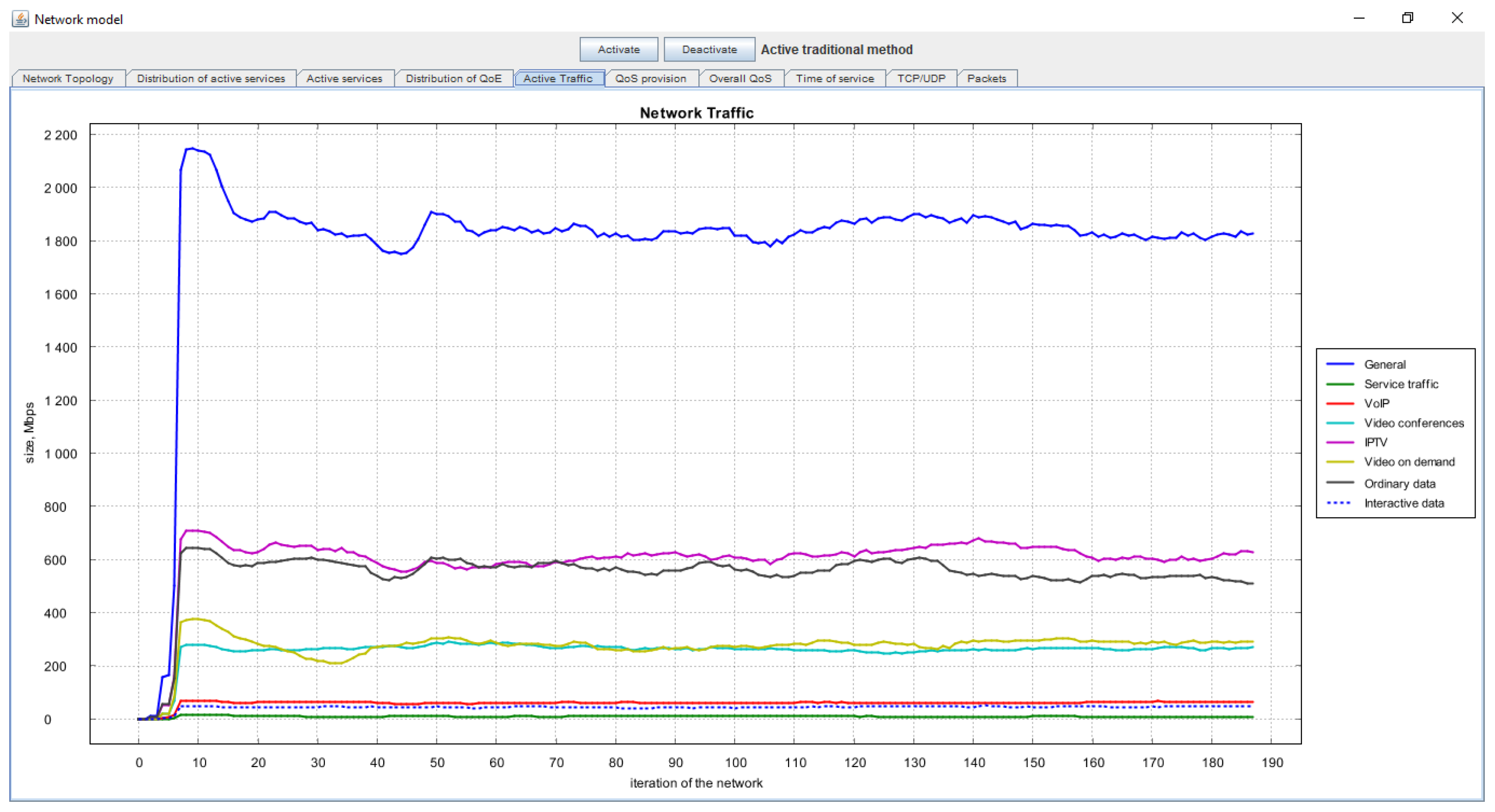Click the red VoIP legend swatch

[x=1339, y=403]
